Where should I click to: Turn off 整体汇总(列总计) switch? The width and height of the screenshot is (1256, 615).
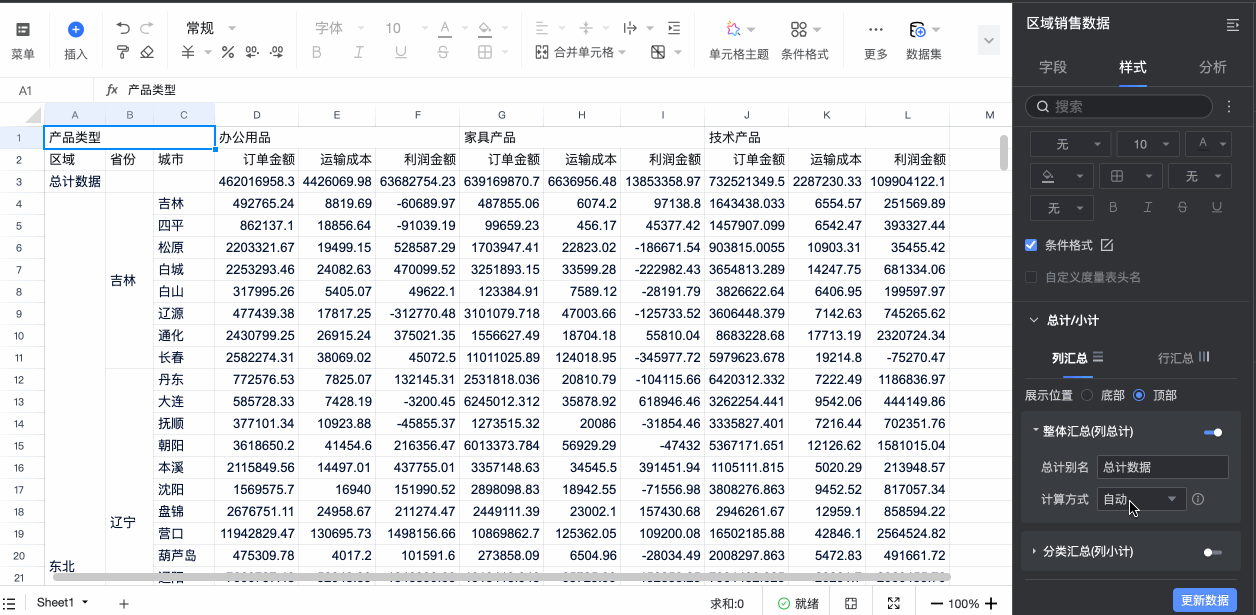(1213, 432)
